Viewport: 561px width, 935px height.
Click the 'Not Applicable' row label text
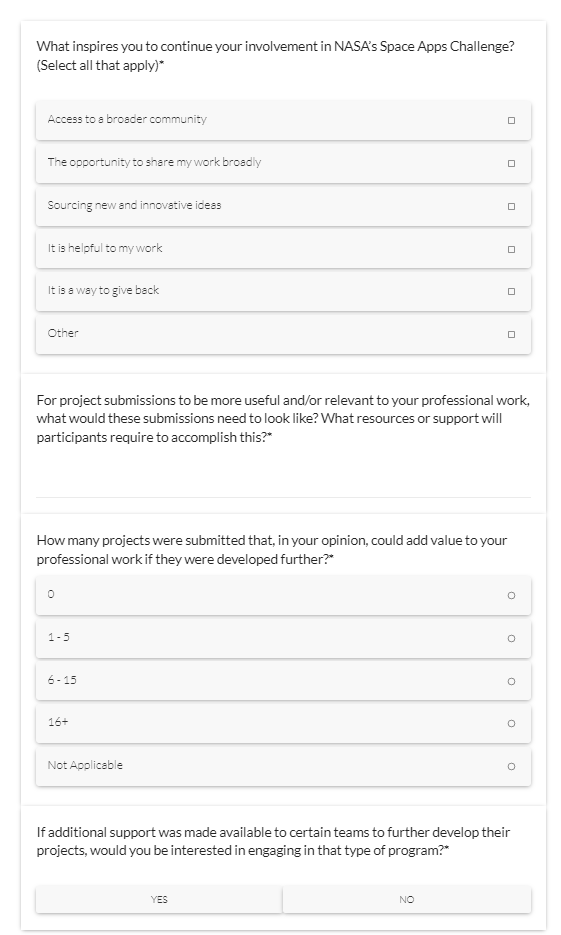(85, 765)
